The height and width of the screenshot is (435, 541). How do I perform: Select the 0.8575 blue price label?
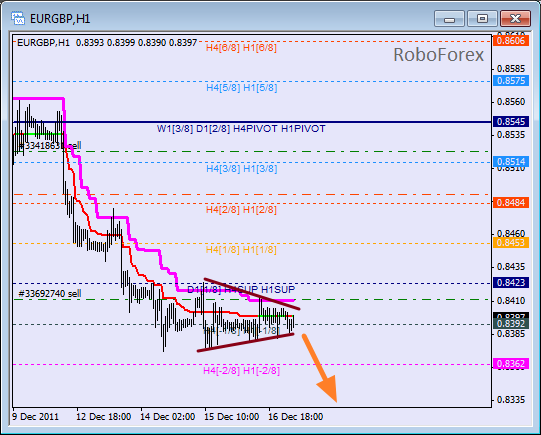click(511, 81)
